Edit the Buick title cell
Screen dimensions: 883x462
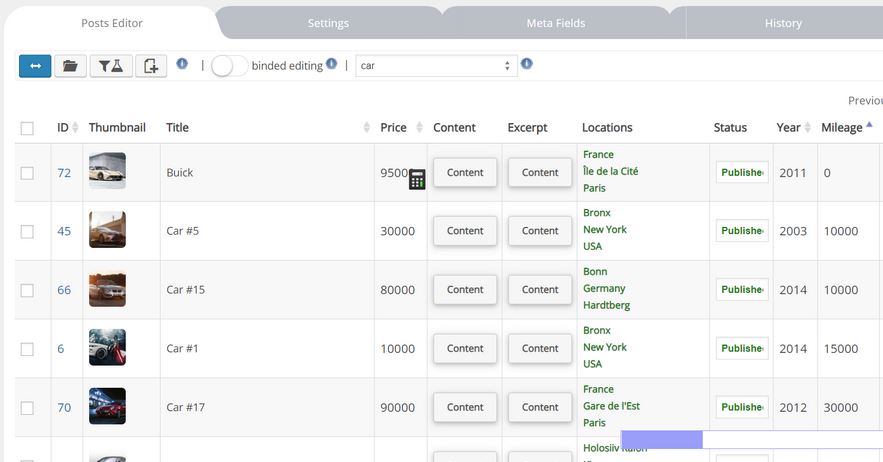267,172
